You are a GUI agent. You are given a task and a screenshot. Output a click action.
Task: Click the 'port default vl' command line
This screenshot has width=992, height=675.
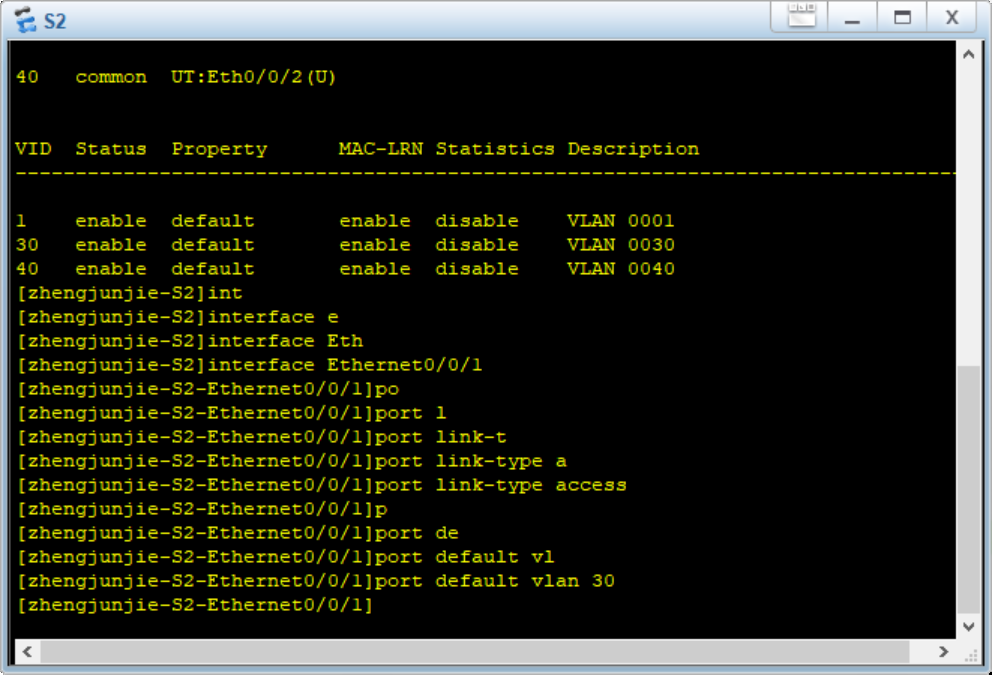coord(285,557)
